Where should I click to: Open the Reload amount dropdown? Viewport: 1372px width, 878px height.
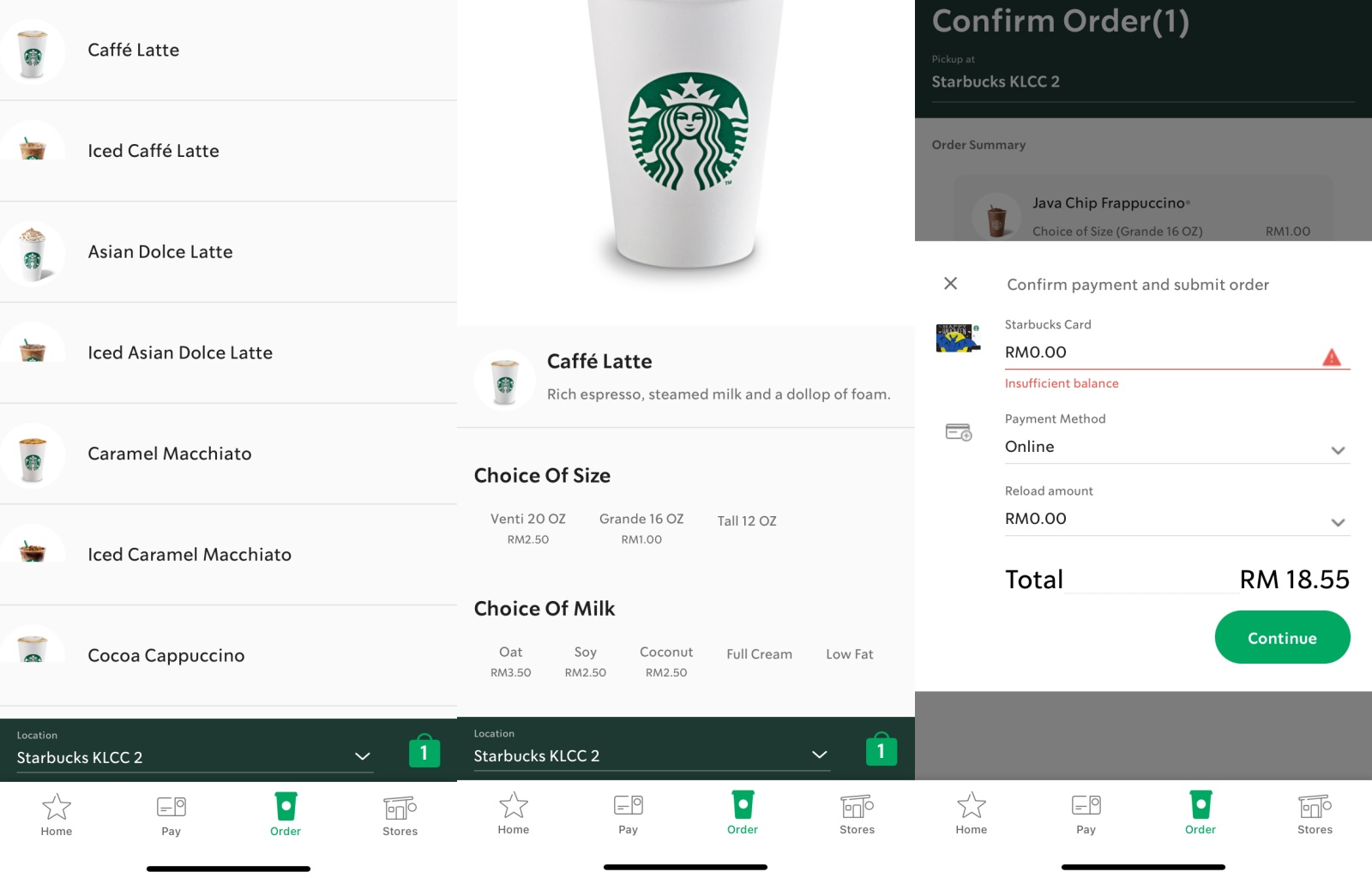coord(1177,519)
